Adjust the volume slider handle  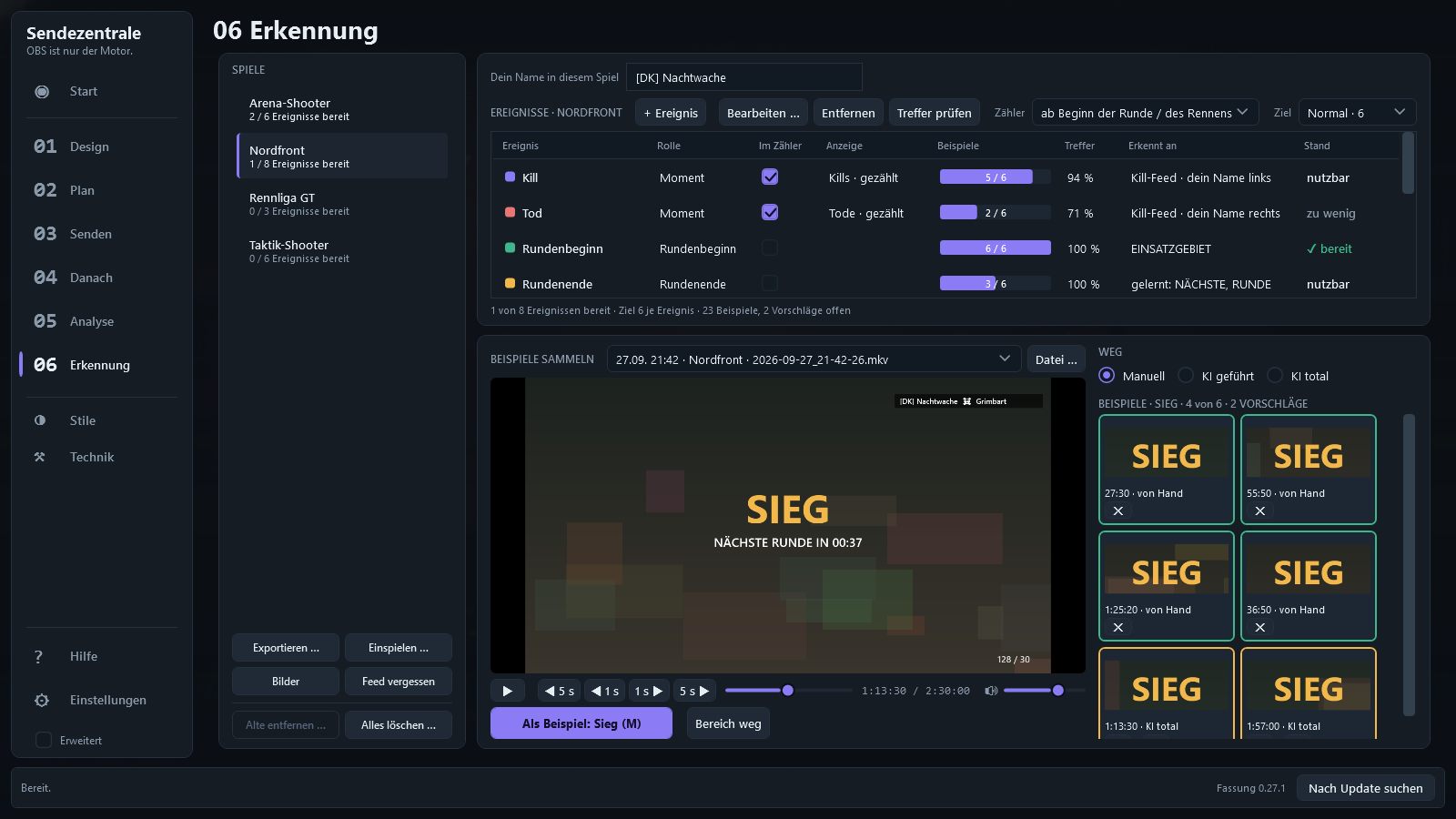[x=1057, y=691]
